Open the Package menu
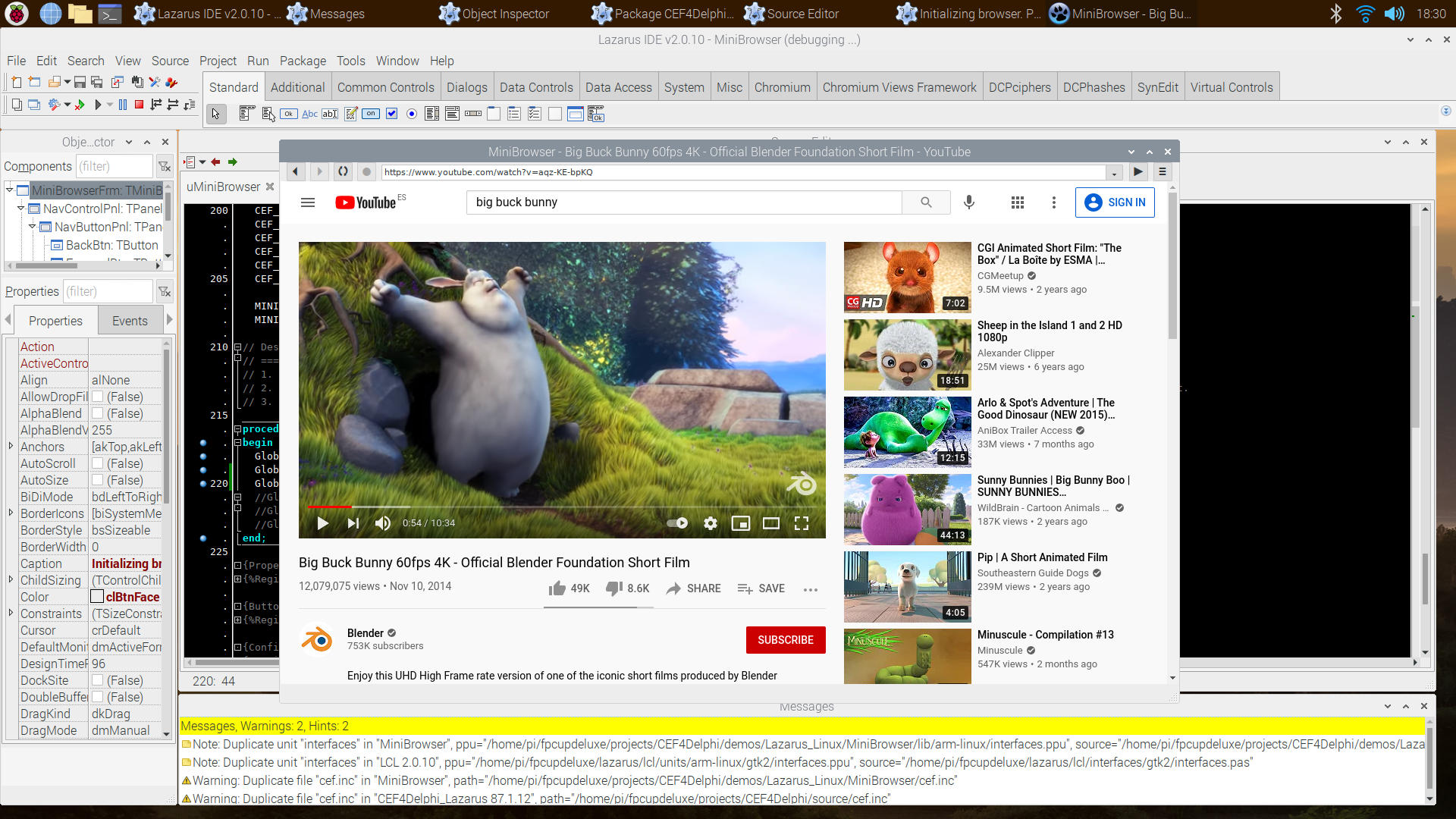1456x819 pixels. [303, 61]
